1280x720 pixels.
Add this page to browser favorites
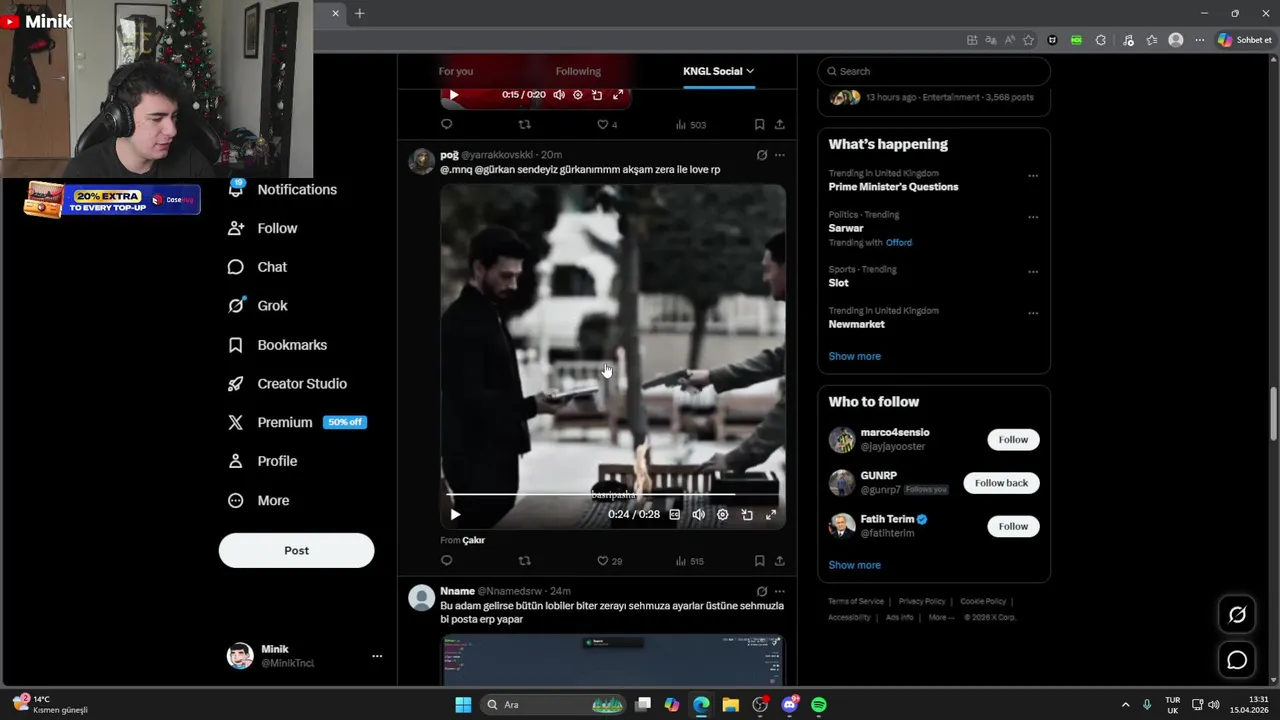1028,40
